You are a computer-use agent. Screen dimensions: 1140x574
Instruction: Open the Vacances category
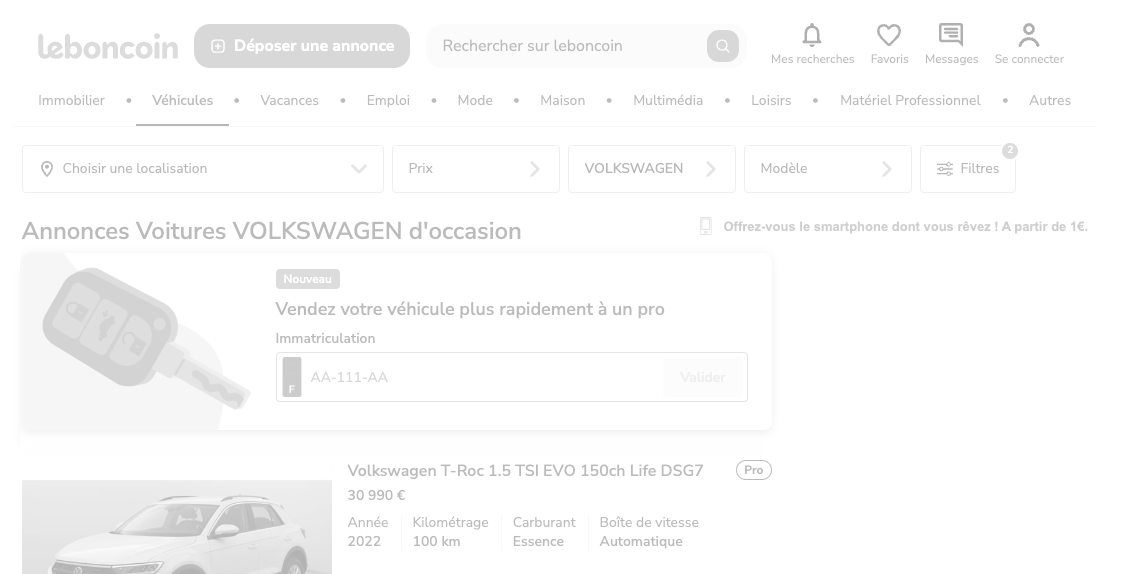(289, 100)
